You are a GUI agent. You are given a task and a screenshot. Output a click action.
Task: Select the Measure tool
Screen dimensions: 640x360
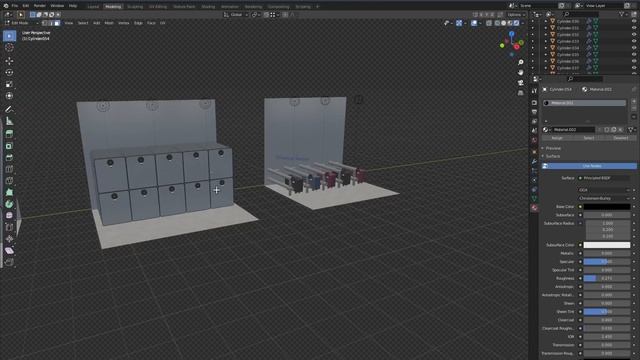click(x=9, y=121)
